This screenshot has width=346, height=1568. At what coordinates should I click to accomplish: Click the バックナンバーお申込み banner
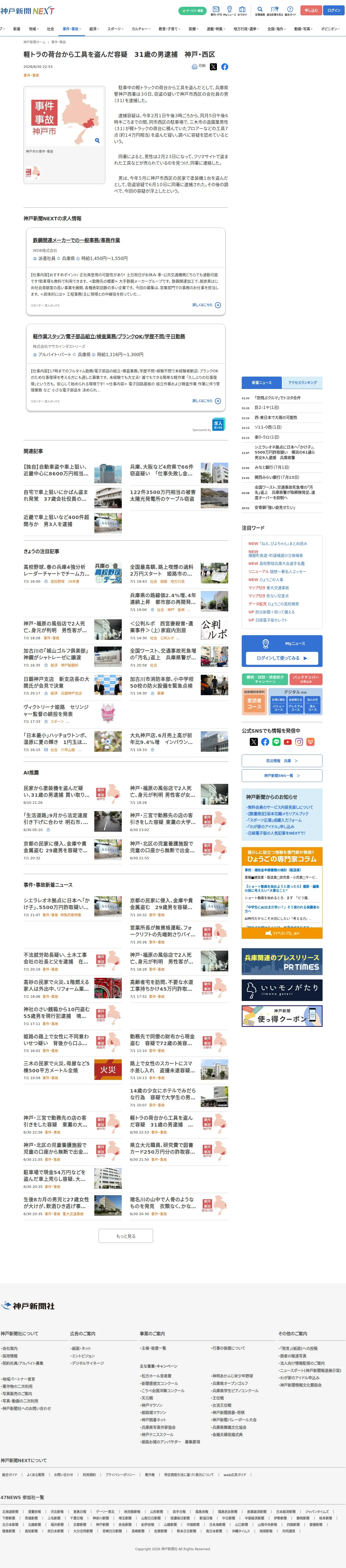[x=306, y=679]
